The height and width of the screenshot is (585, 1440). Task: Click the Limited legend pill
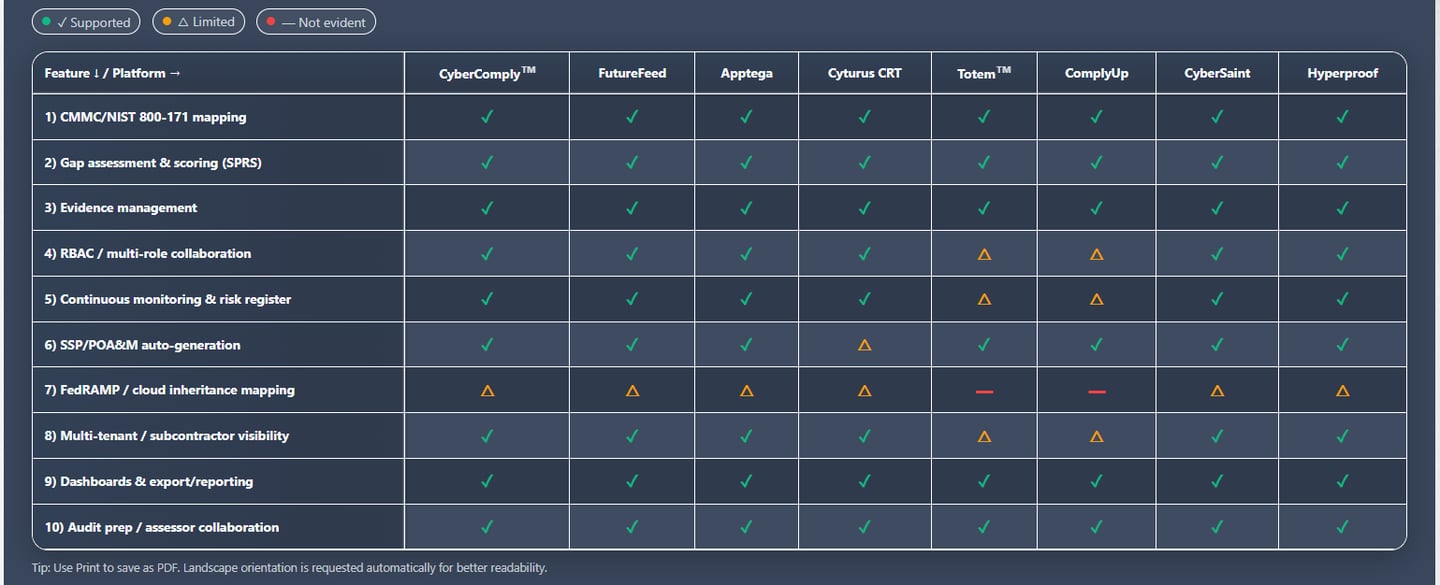(x=198, y=22)
